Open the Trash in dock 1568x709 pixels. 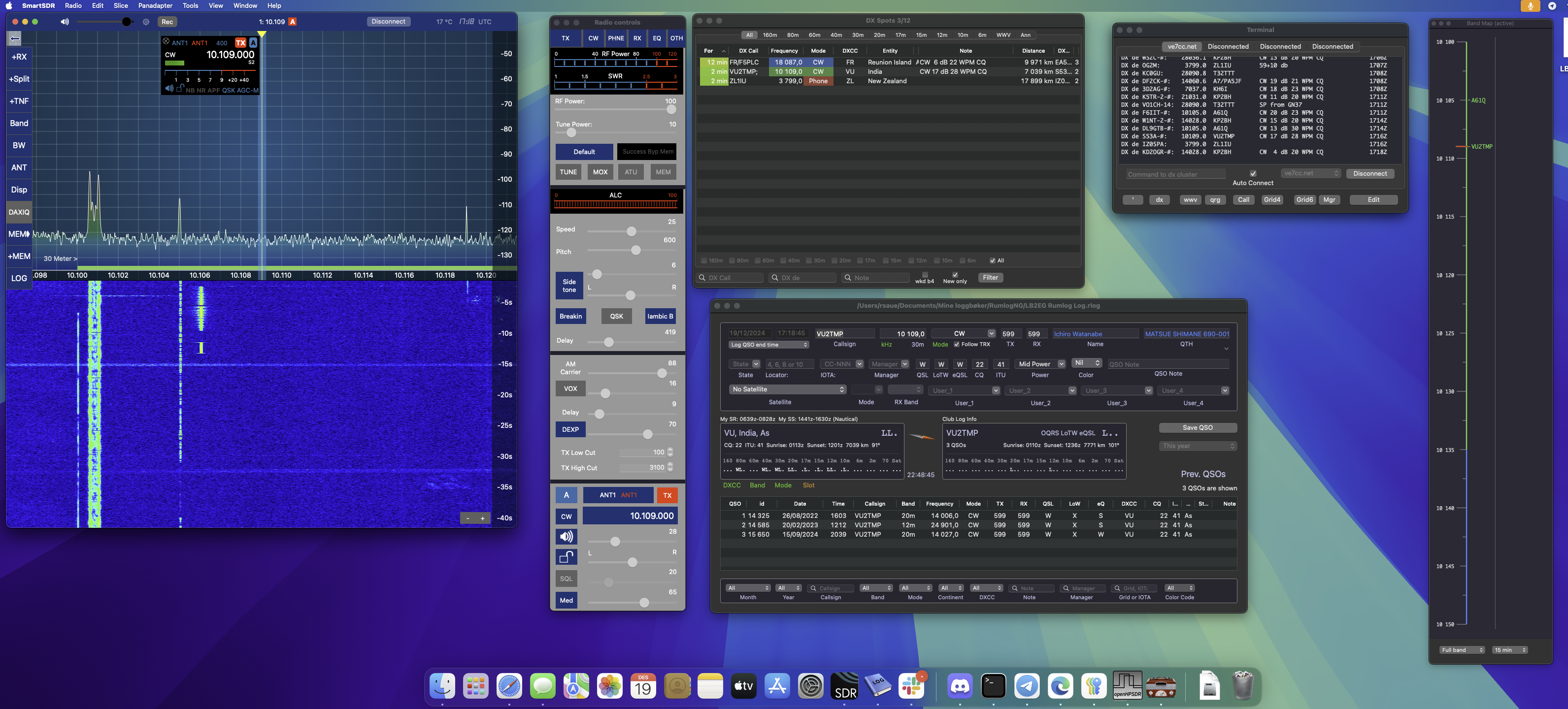[1242, 686]
